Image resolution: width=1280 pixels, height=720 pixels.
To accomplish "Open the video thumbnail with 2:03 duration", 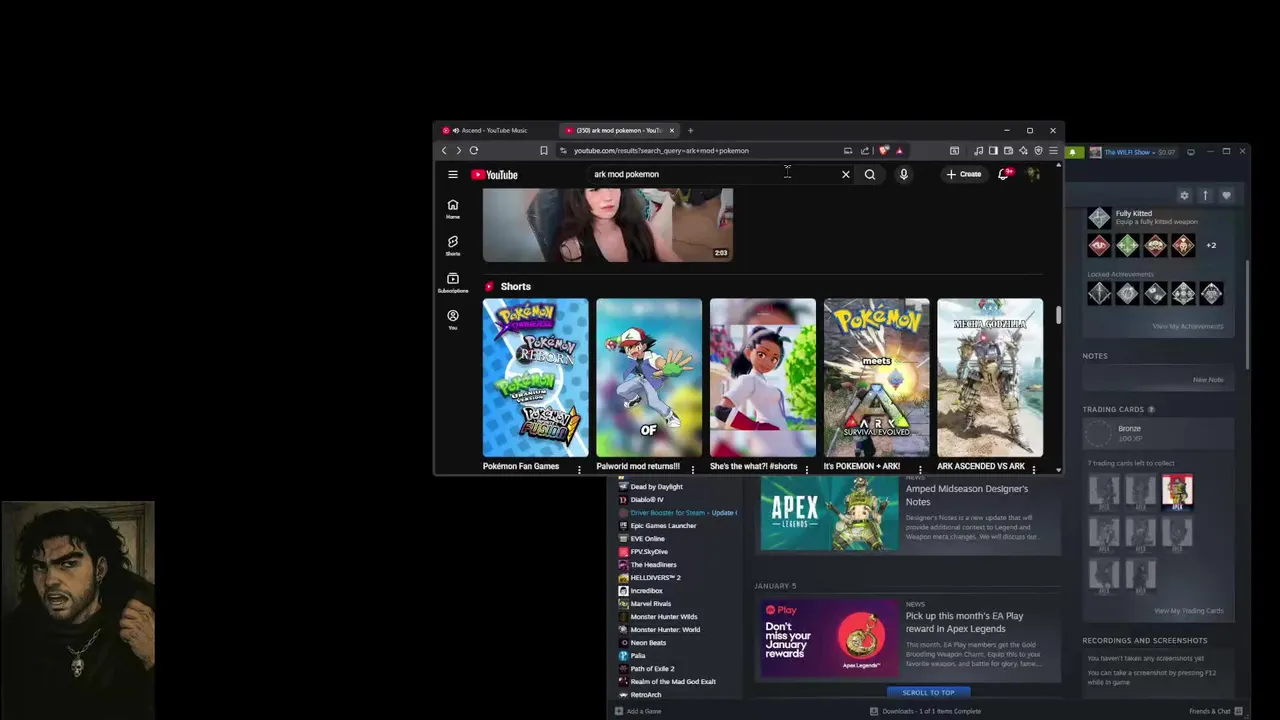I will pos(608,225).
